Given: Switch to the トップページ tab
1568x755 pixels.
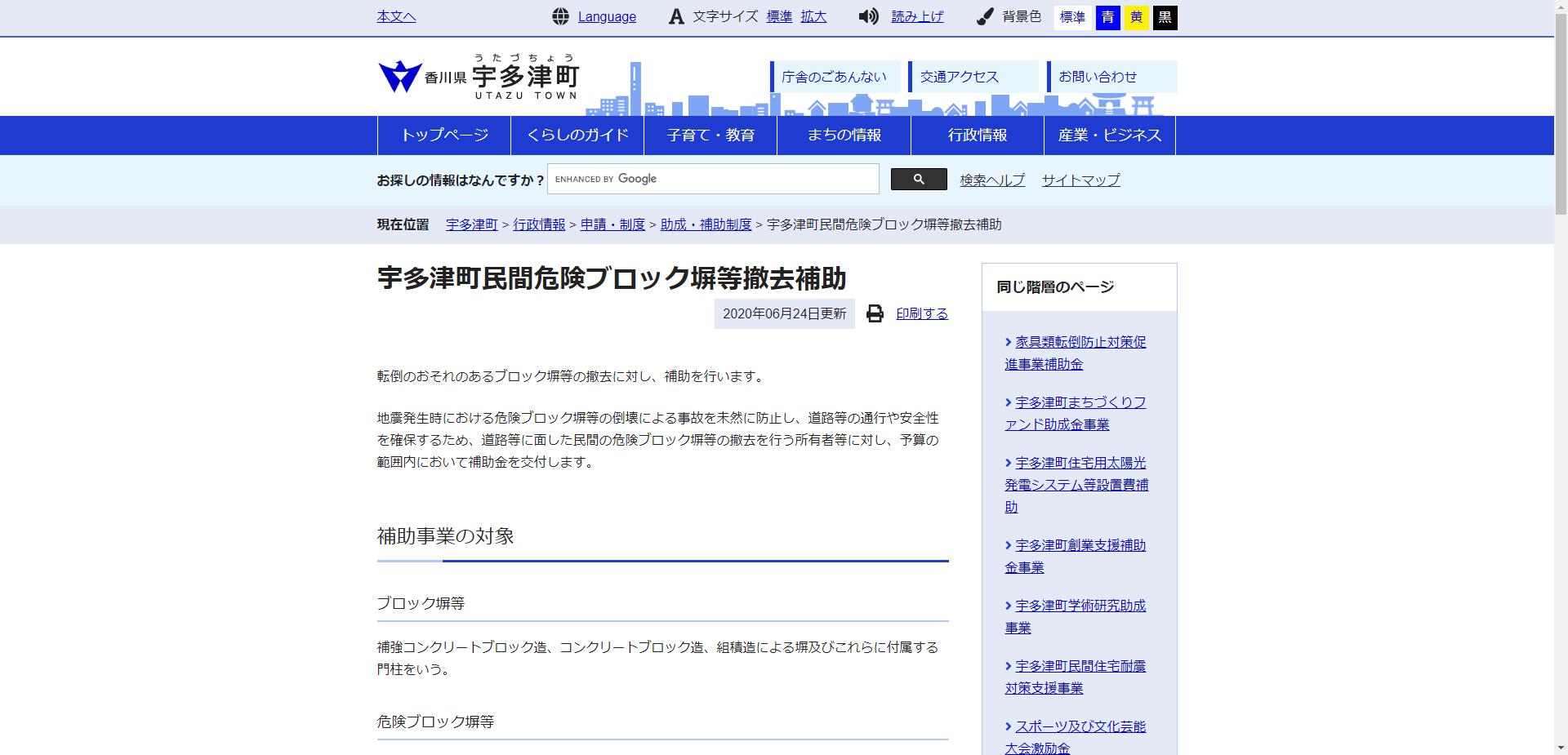Looking at the screenshot, I should pos(444,135).
